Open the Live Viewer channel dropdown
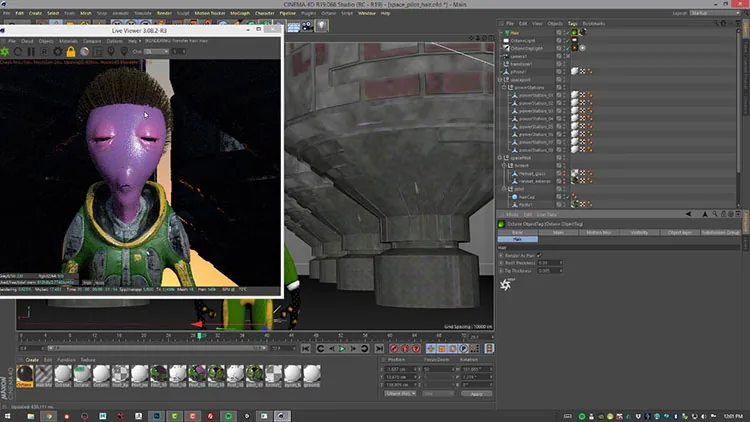The width and height of the screenshot is (750, 422). (x=156, y=52)
